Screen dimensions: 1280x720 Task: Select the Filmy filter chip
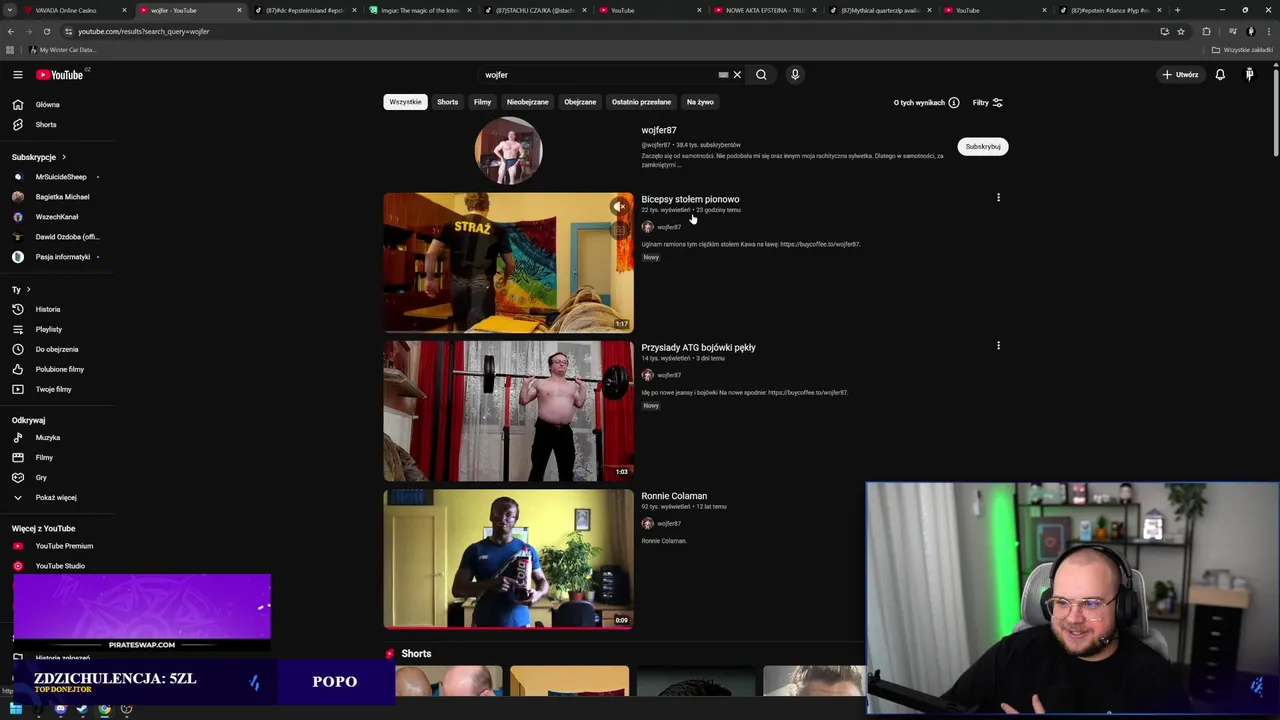click(x=482, y=102)
